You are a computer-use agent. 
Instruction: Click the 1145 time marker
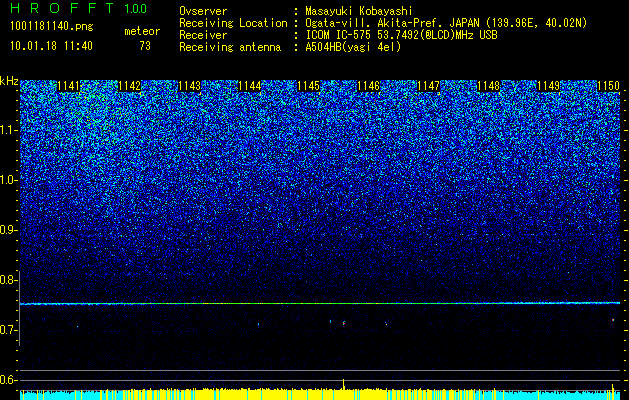(309, 86)
